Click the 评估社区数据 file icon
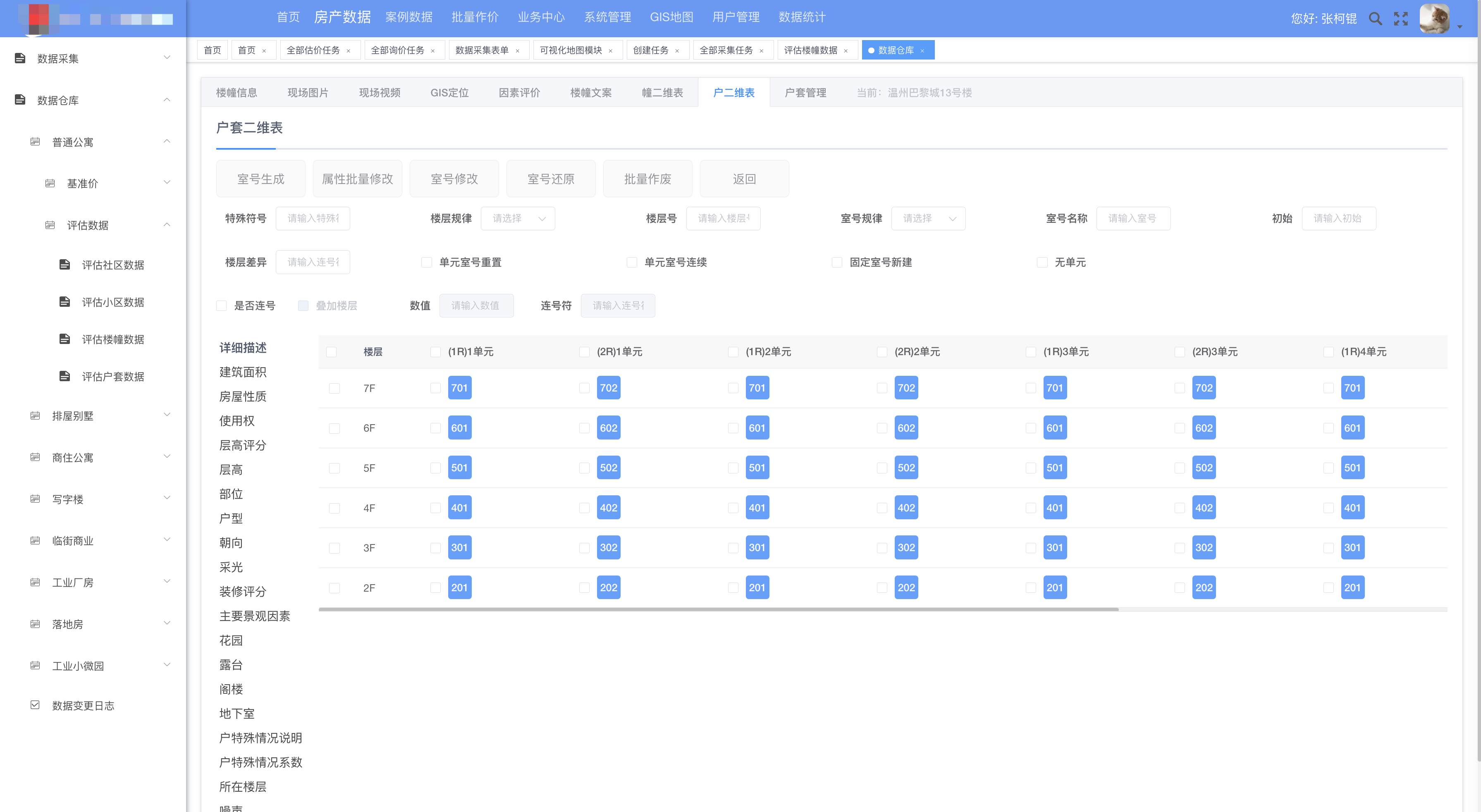Viewport: 1481px width, 812px height. (65, 265)
